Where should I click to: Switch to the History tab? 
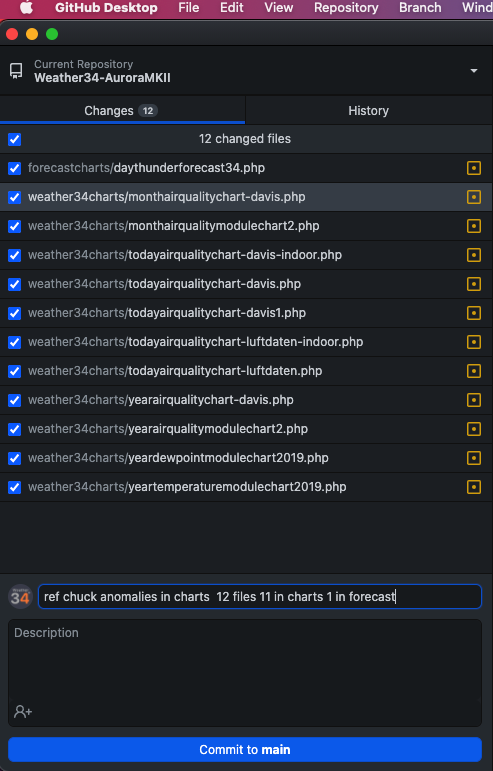point(369,111)
